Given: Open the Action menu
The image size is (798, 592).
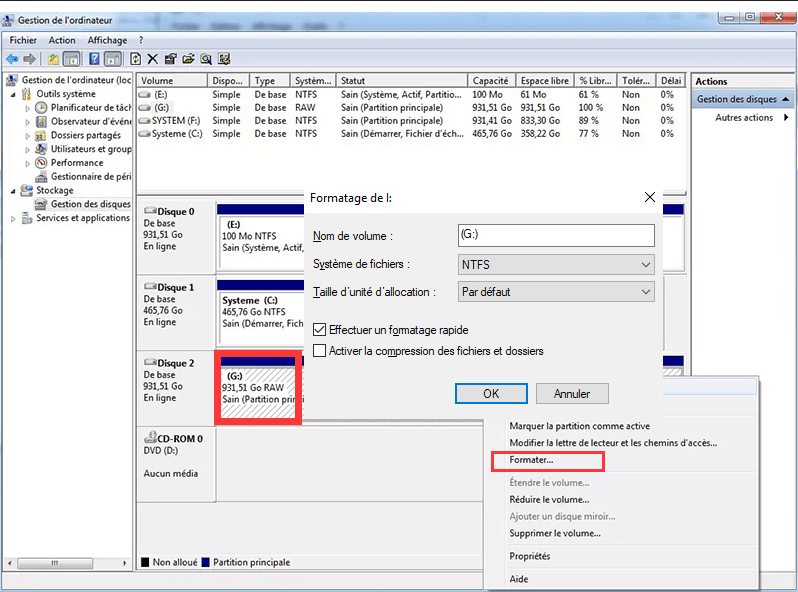Looking at the screenshot, I should pyautogui.click(x=62, y=40).
